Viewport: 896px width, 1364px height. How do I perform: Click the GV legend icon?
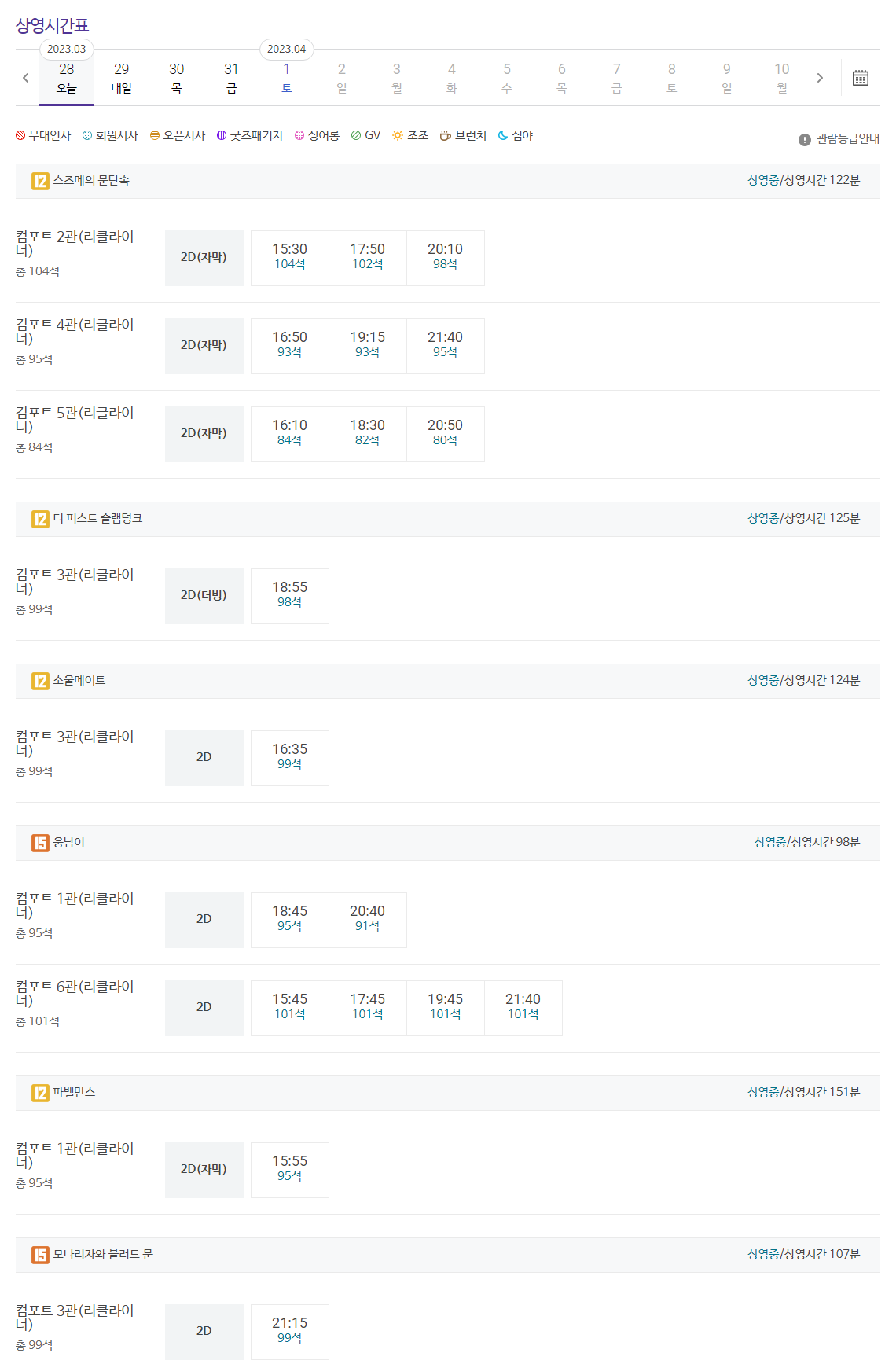point(356,135)
